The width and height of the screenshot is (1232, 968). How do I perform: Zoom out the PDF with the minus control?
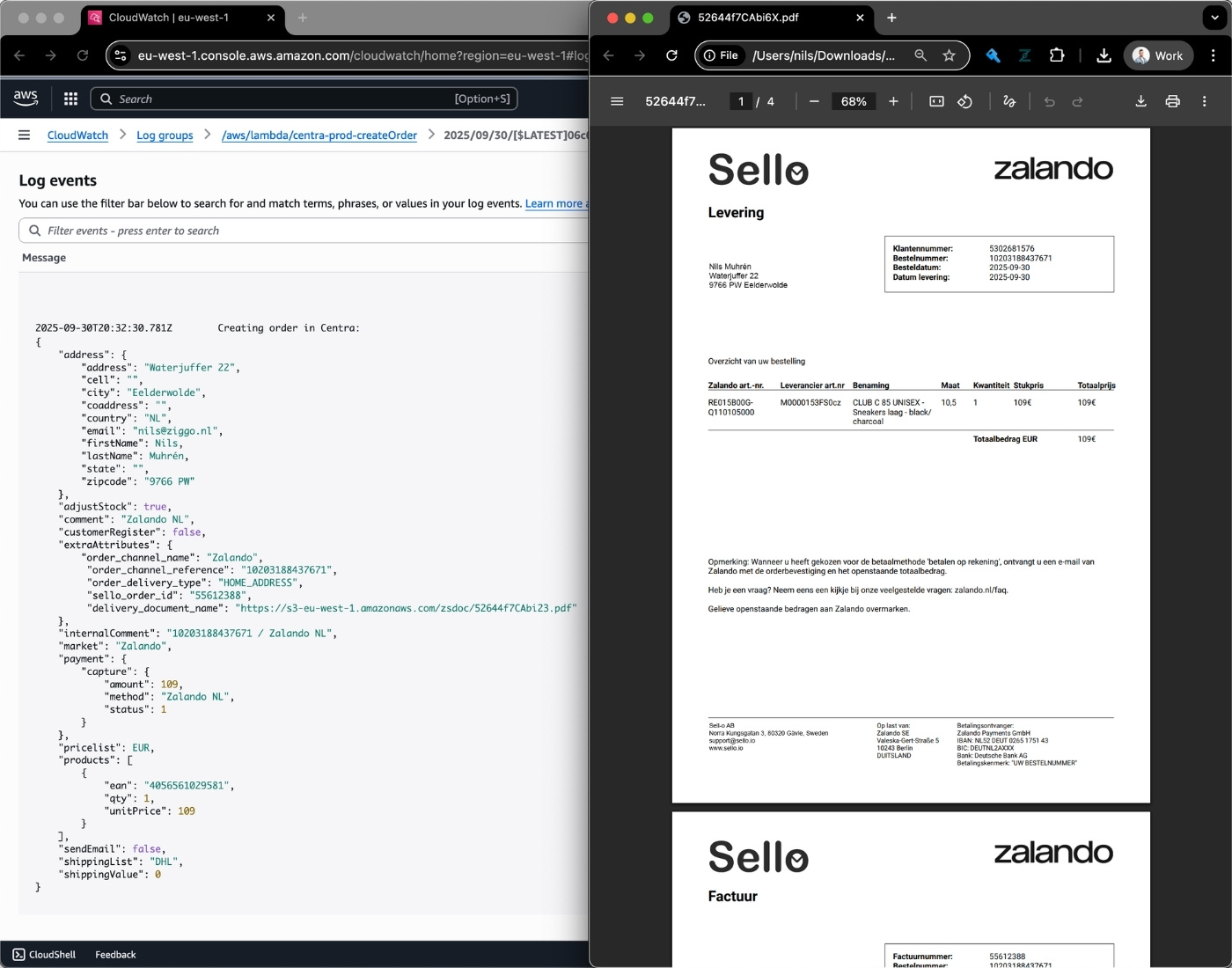pyautogui.click(x=813, y=101)
